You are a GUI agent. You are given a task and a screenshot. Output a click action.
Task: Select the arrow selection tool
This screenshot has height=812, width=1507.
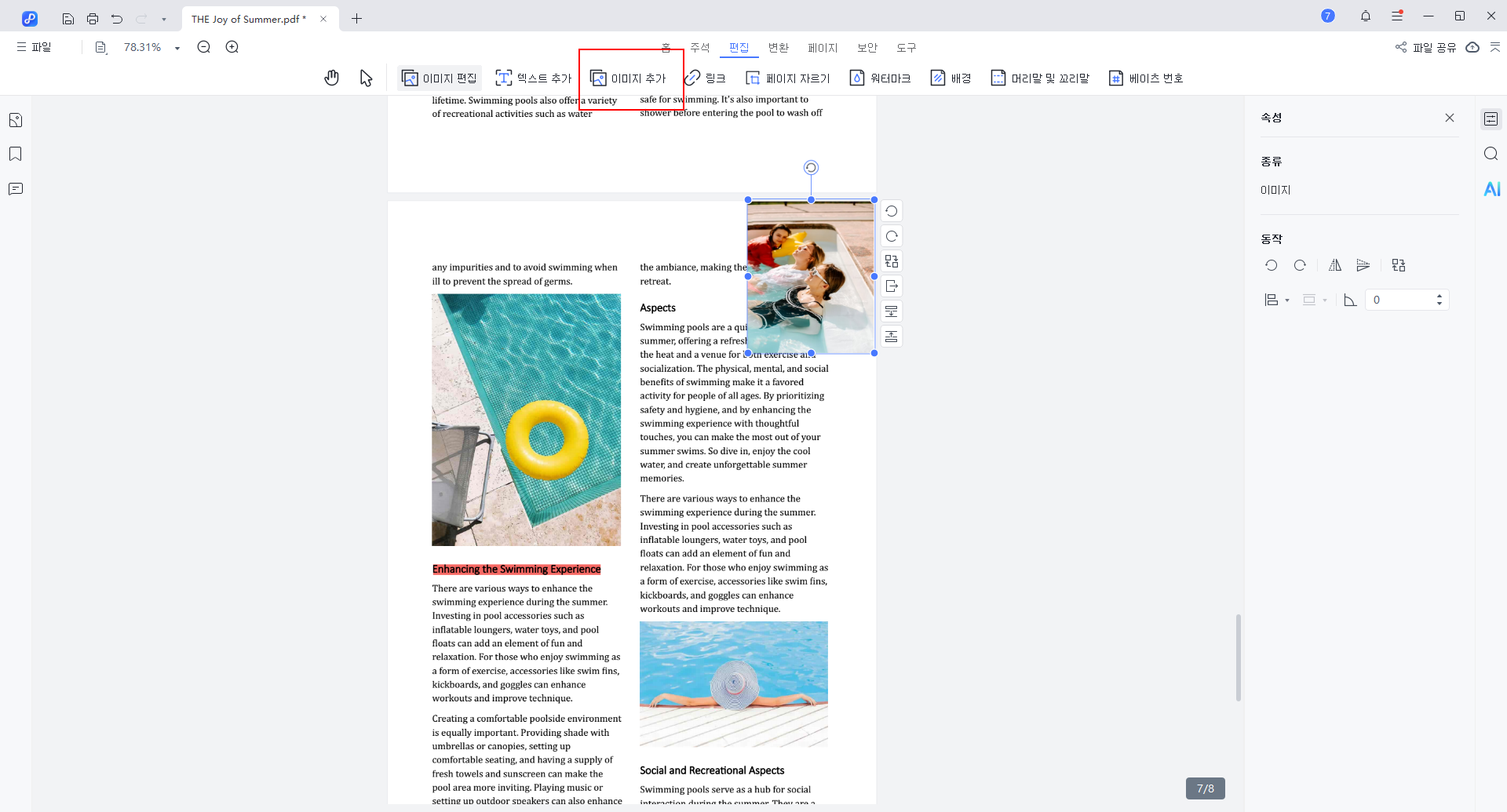tap(366, 78)
